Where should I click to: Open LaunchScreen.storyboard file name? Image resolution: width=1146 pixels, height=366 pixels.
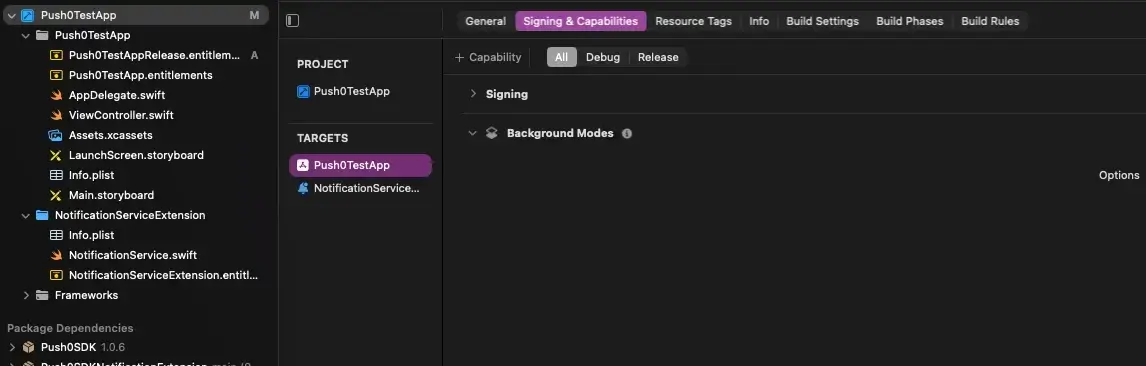(x=136, y=155)
